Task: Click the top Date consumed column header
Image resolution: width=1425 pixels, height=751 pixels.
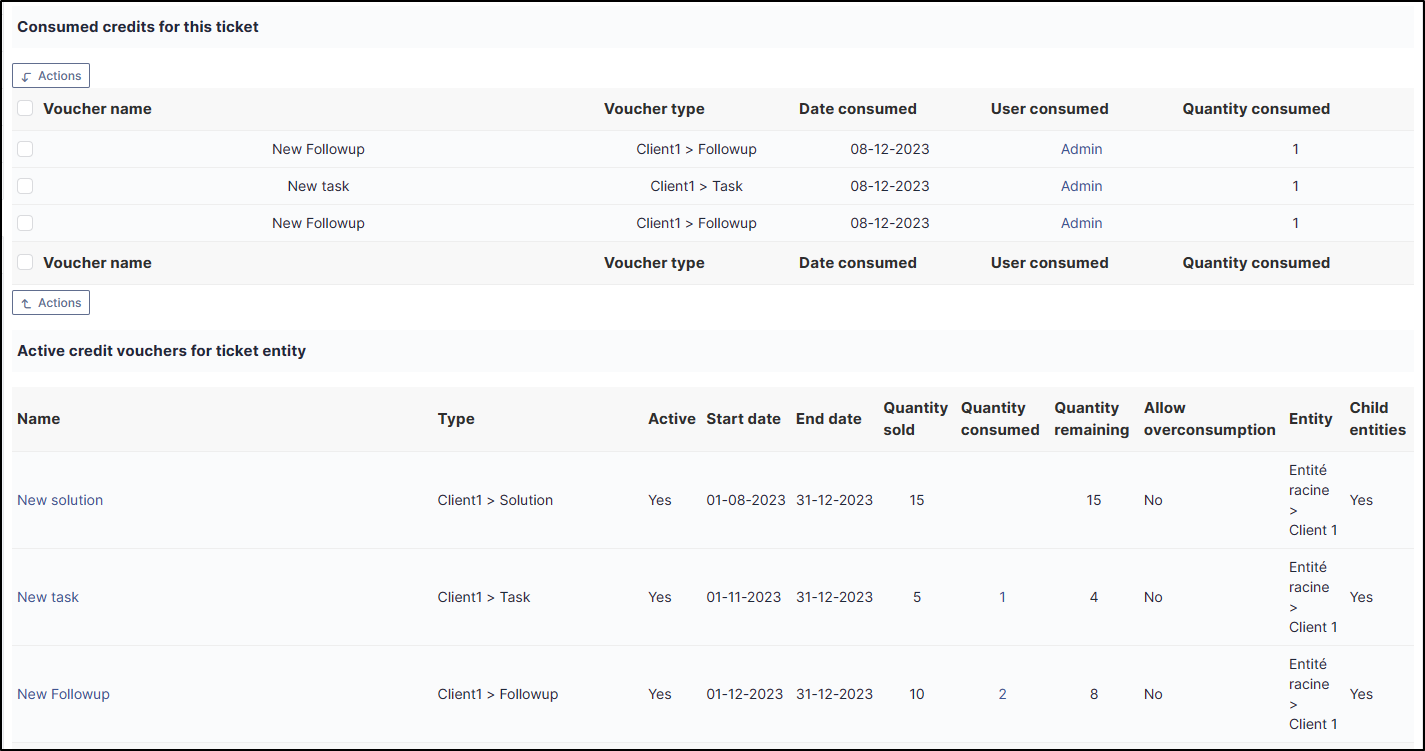Action: tap(857, 109)
